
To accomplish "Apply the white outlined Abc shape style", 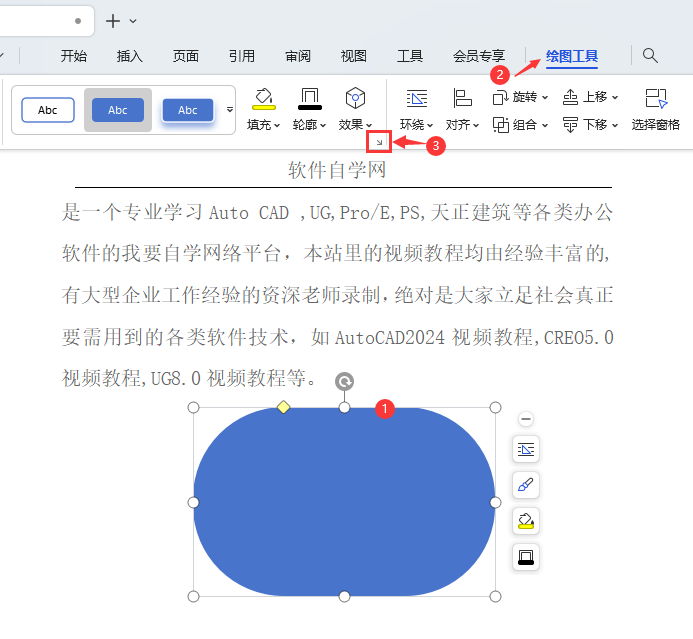I will click(x=48, y=110).
